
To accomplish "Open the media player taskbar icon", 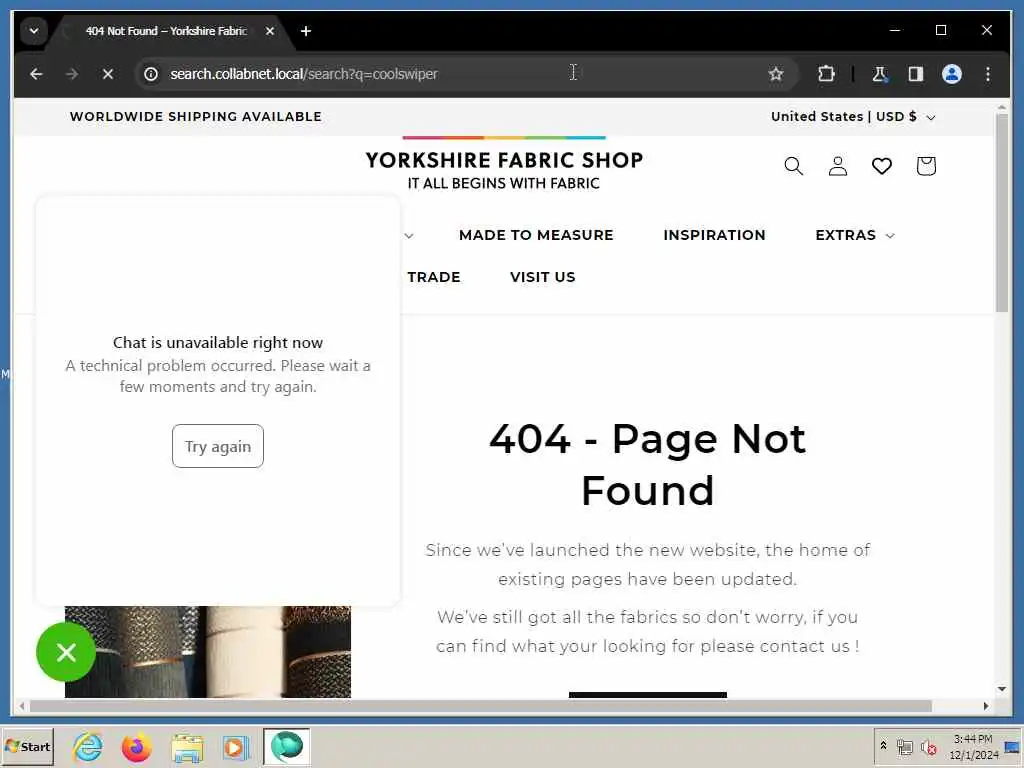I will (x=235, y=746).
